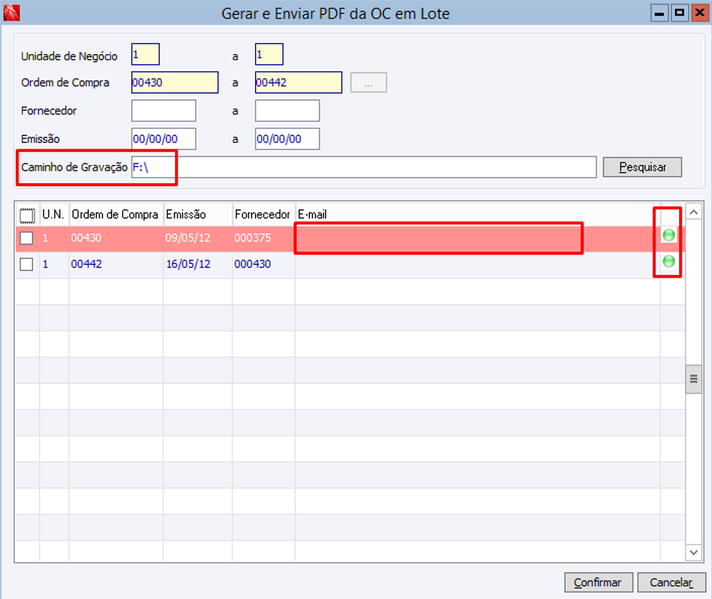
Task: Open the ellipsis lookup button beside Ordem de Compra
Action: [x=368, y=83]
